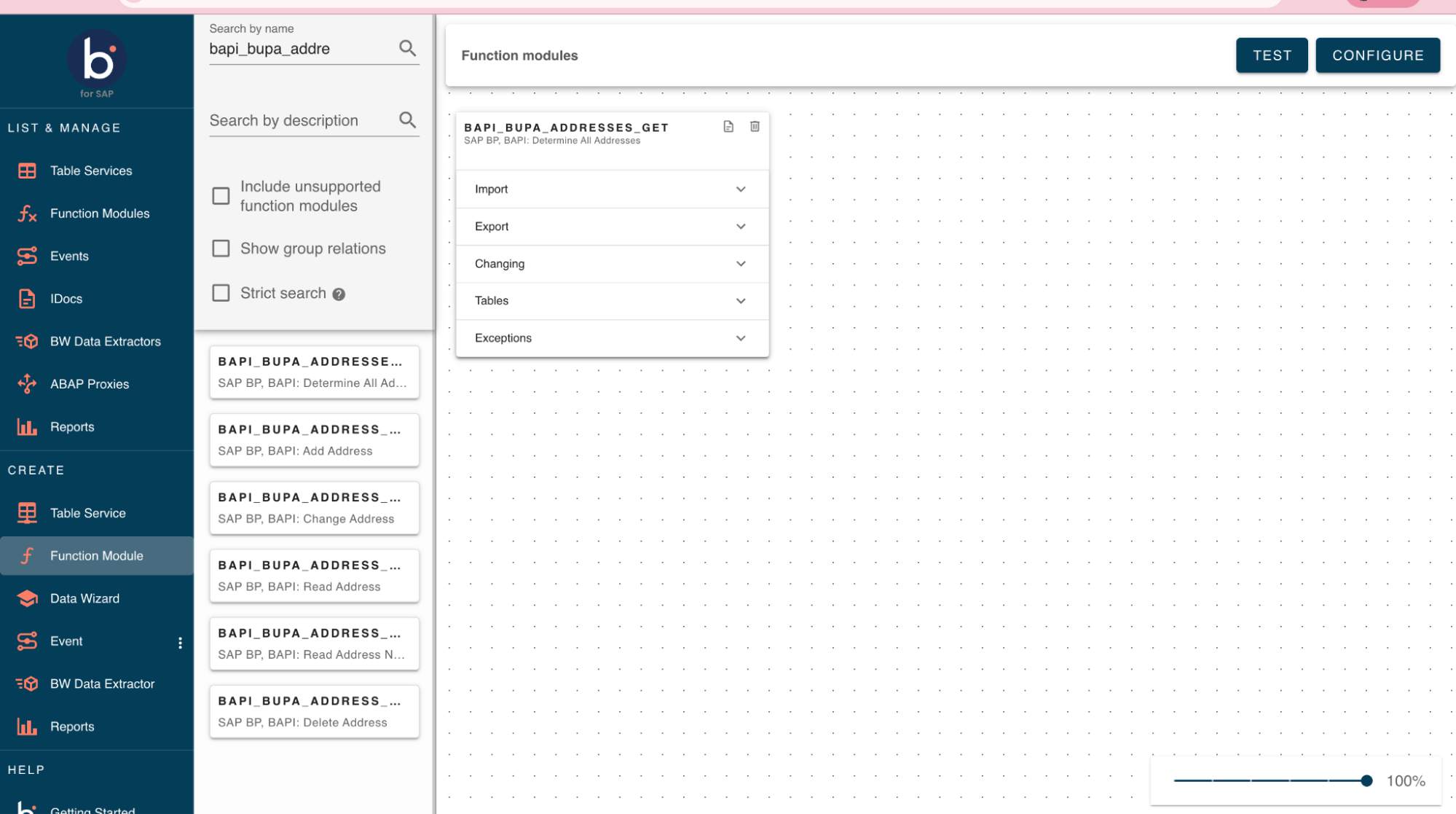Open Event item's three-dot menu
1456x814 pixels.
(x=180, y=643)
